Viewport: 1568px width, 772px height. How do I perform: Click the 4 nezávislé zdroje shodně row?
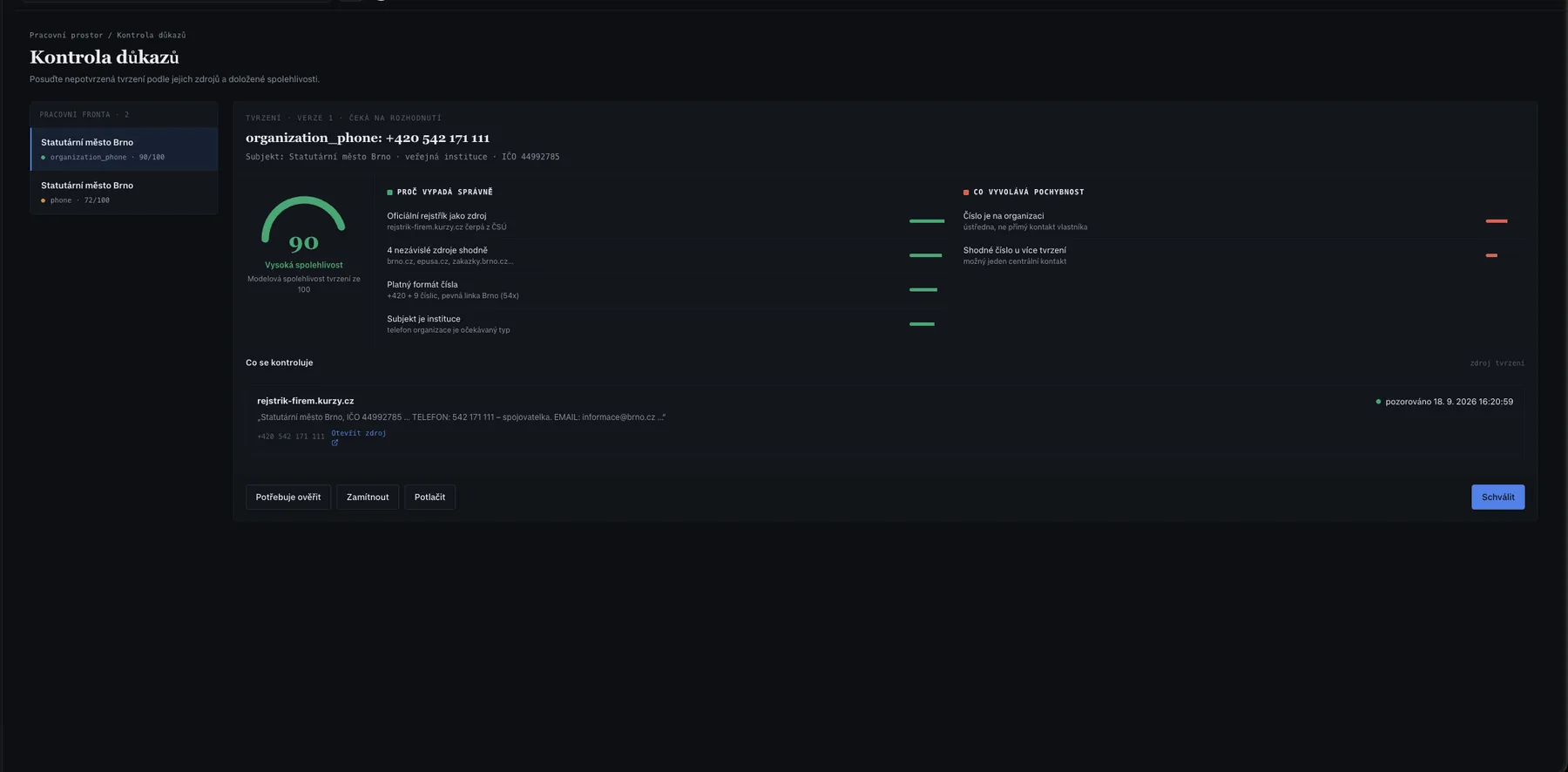(666, 255)
